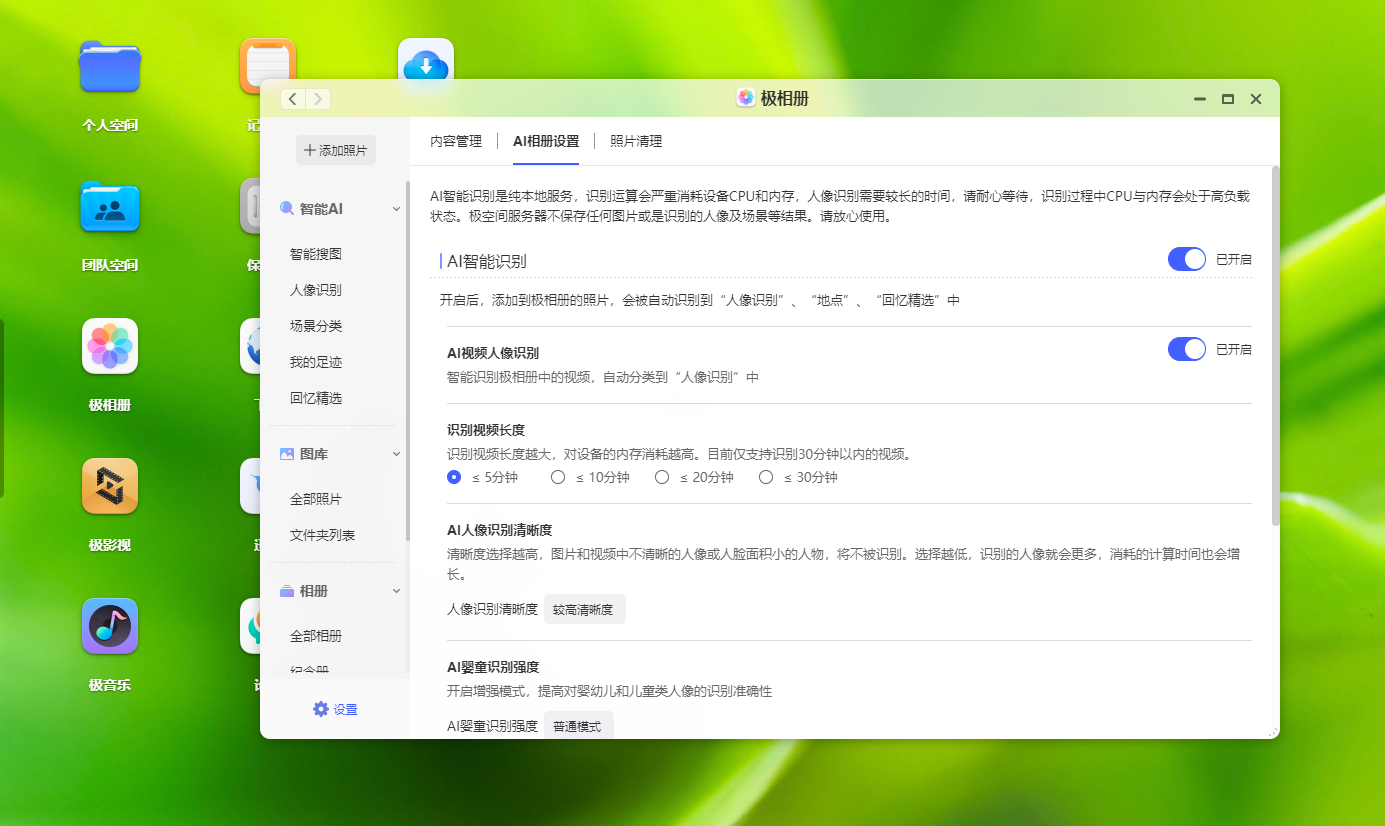
Task: Click the settings gear icon at sidebar bottom
Action: click(x=321, y=709)
